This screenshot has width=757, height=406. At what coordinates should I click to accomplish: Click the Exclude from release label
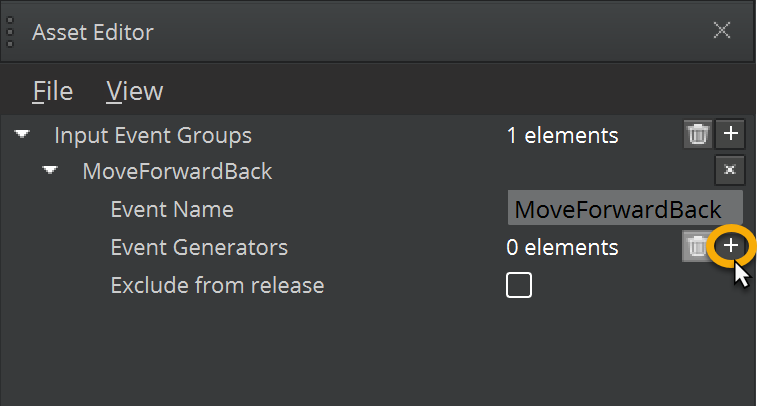217,286
